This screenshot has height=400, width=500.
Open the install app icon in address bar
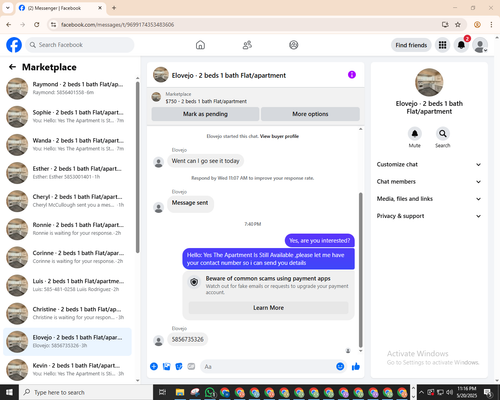click(445, 24)
